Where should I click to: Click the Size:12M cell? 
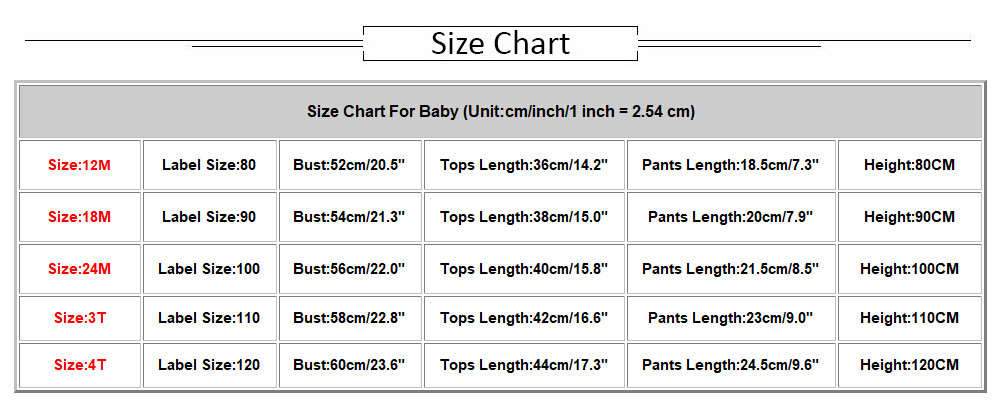pos(80,165)
